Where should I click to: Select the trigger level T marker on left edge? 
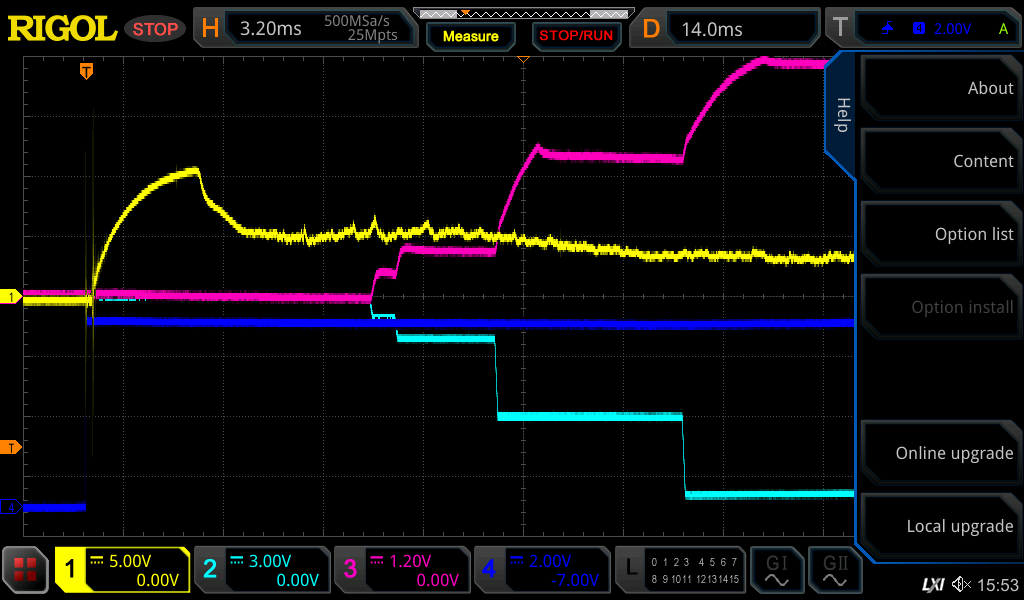12,447
